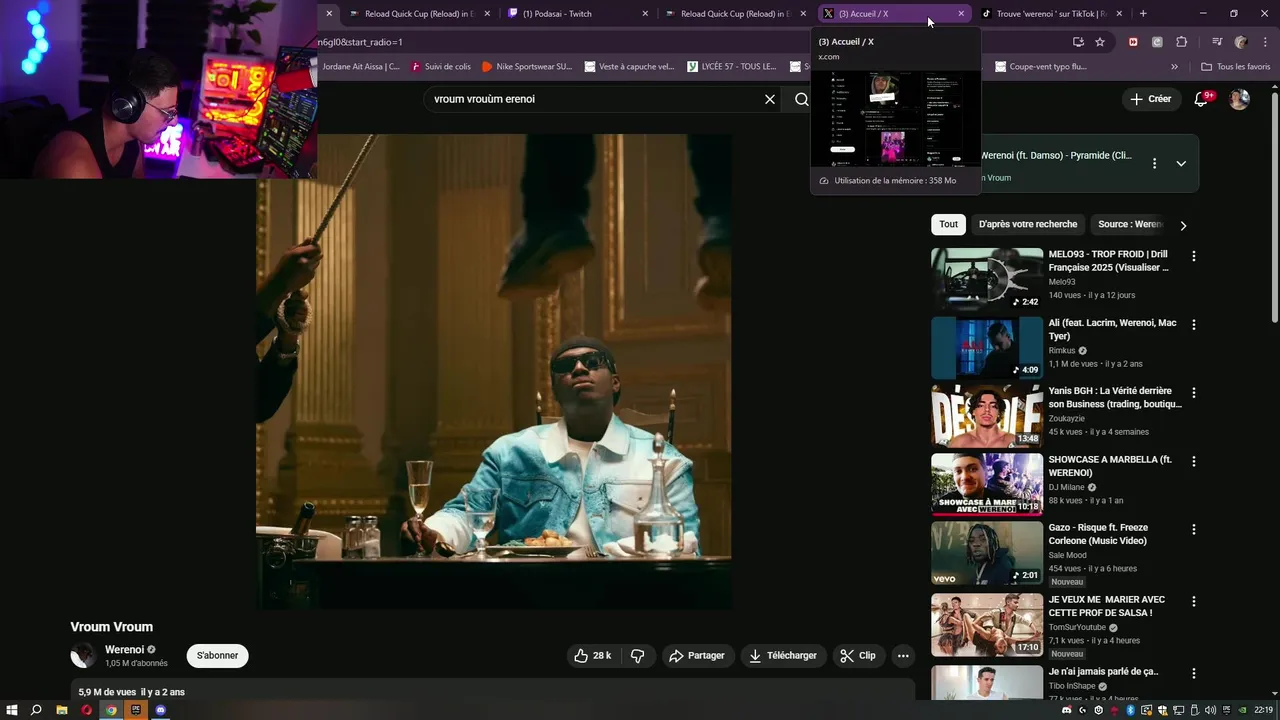Open options for Gazo - Risque video

point(1193,530)
